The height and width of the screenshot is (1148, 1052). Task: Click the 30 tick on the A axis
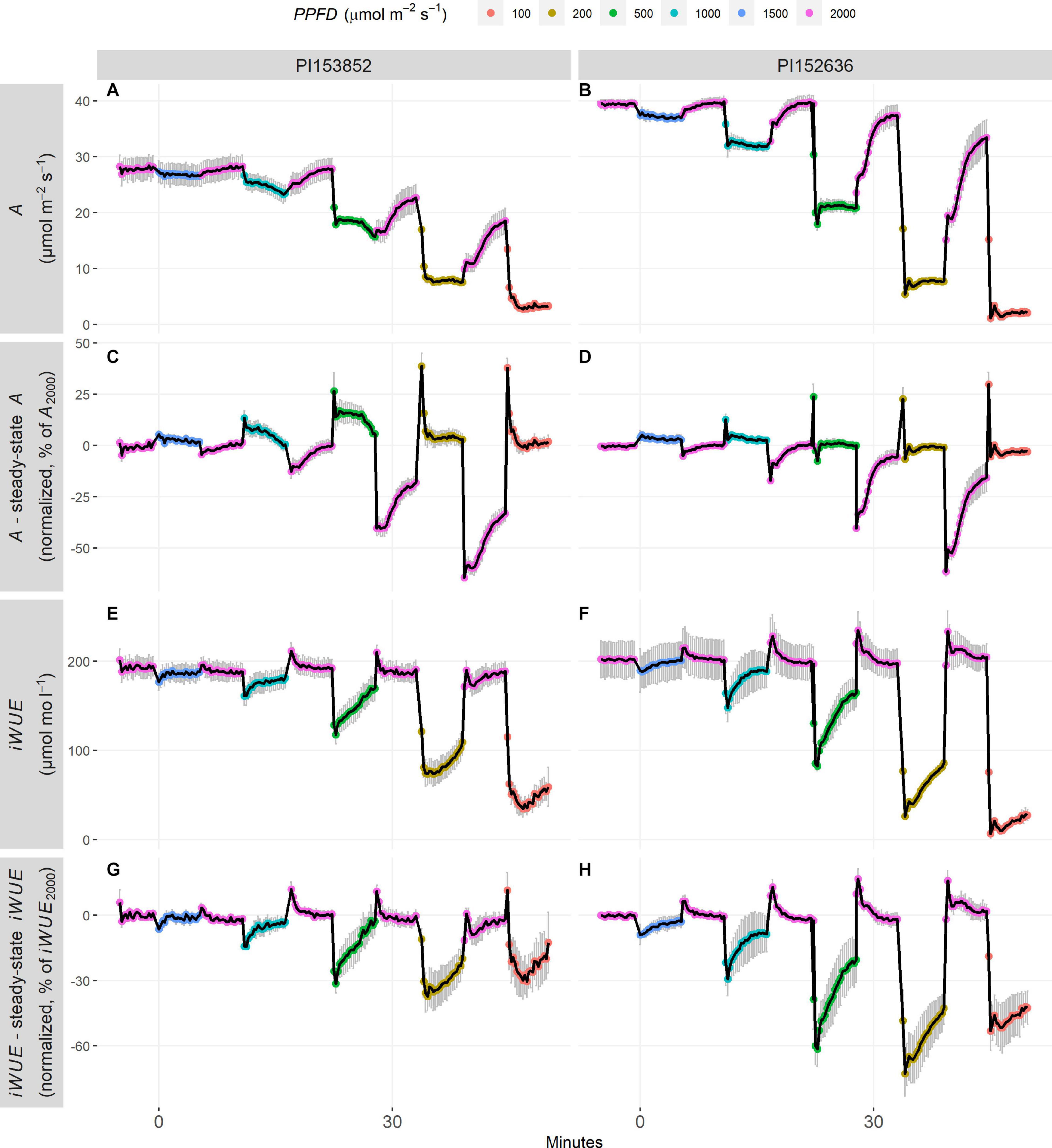point(83,157)
